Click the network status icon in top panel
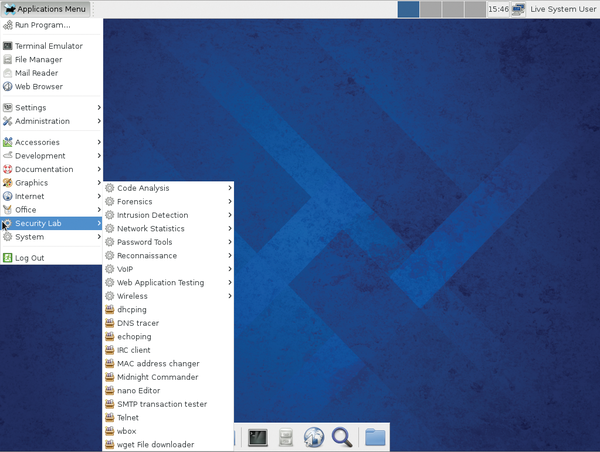This screenshot has height=452, width=600. click(519, 9)
